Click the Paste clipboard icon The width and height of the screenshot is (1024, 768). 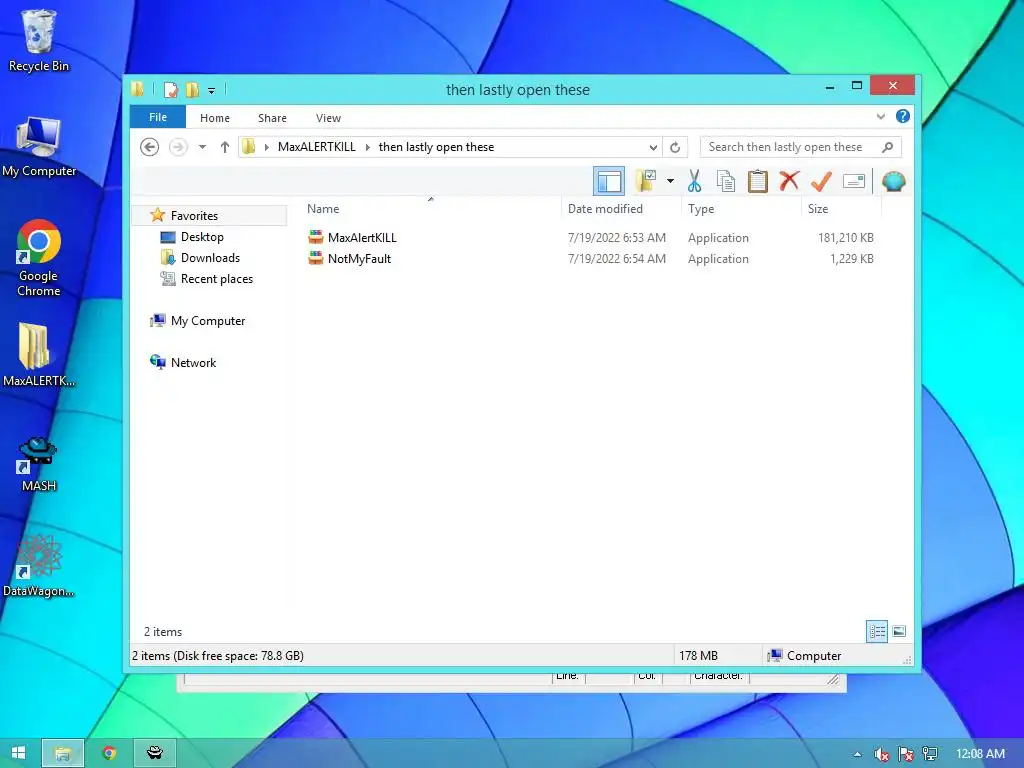(x=758, y=181)
